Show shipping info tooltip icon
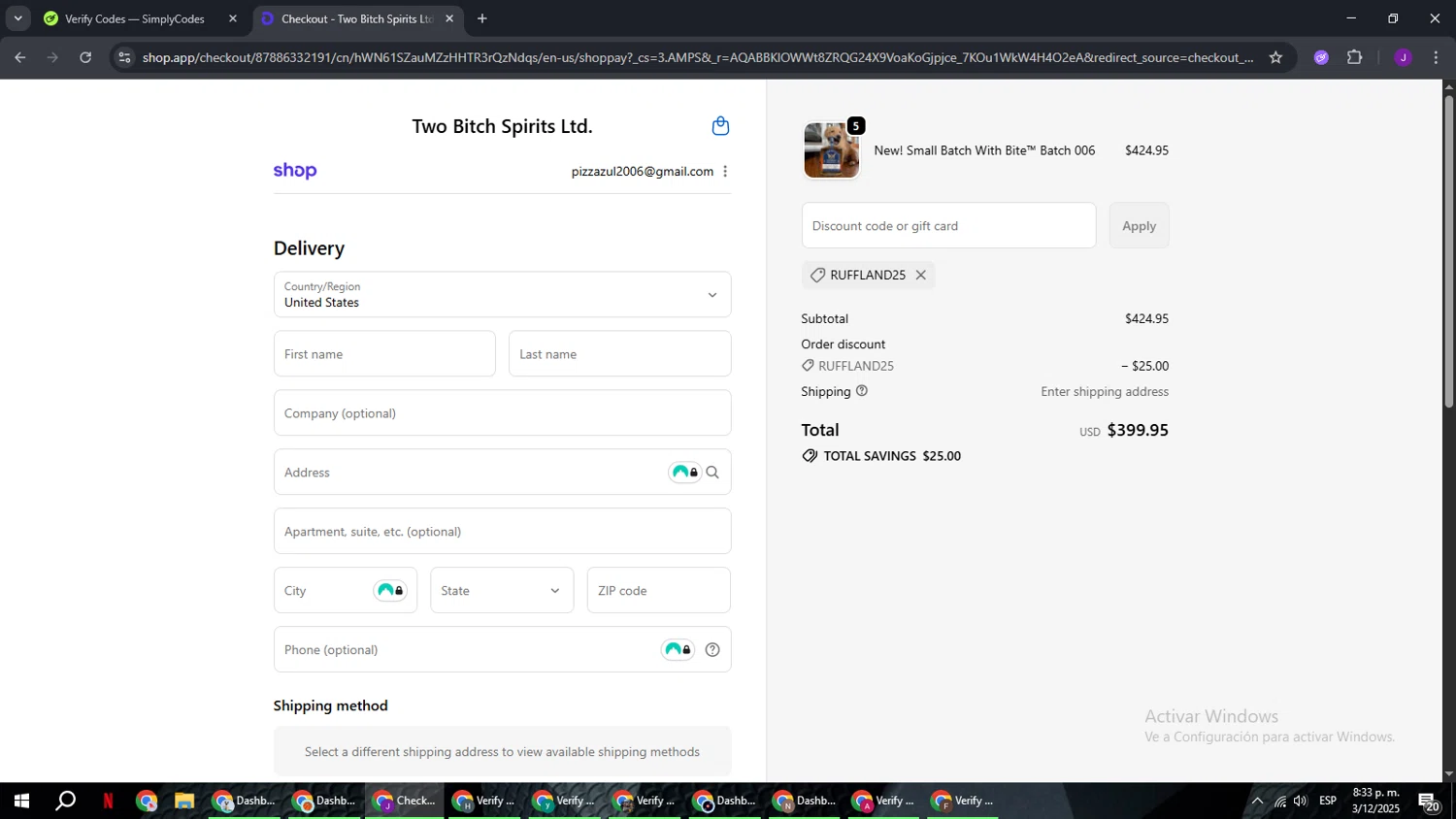This screenshot has width=1456, height=819. (862, 391)
